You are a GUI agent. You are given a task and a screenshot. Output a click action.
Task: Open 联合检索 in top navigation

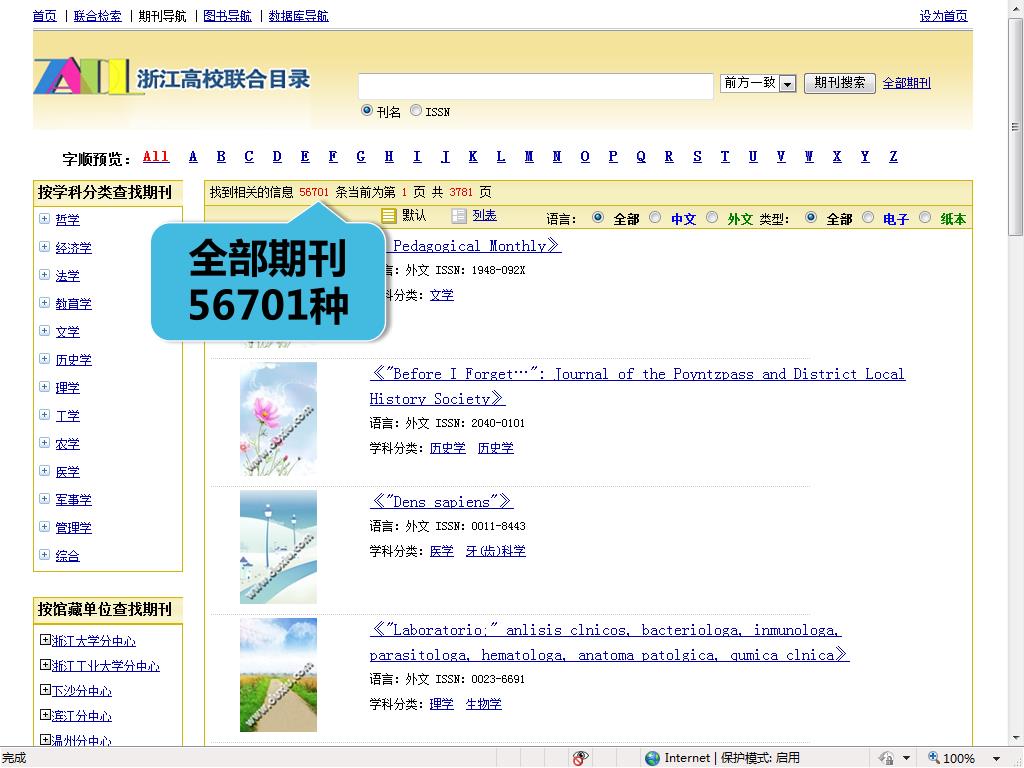pyautogui.click(x=97, y=16)
